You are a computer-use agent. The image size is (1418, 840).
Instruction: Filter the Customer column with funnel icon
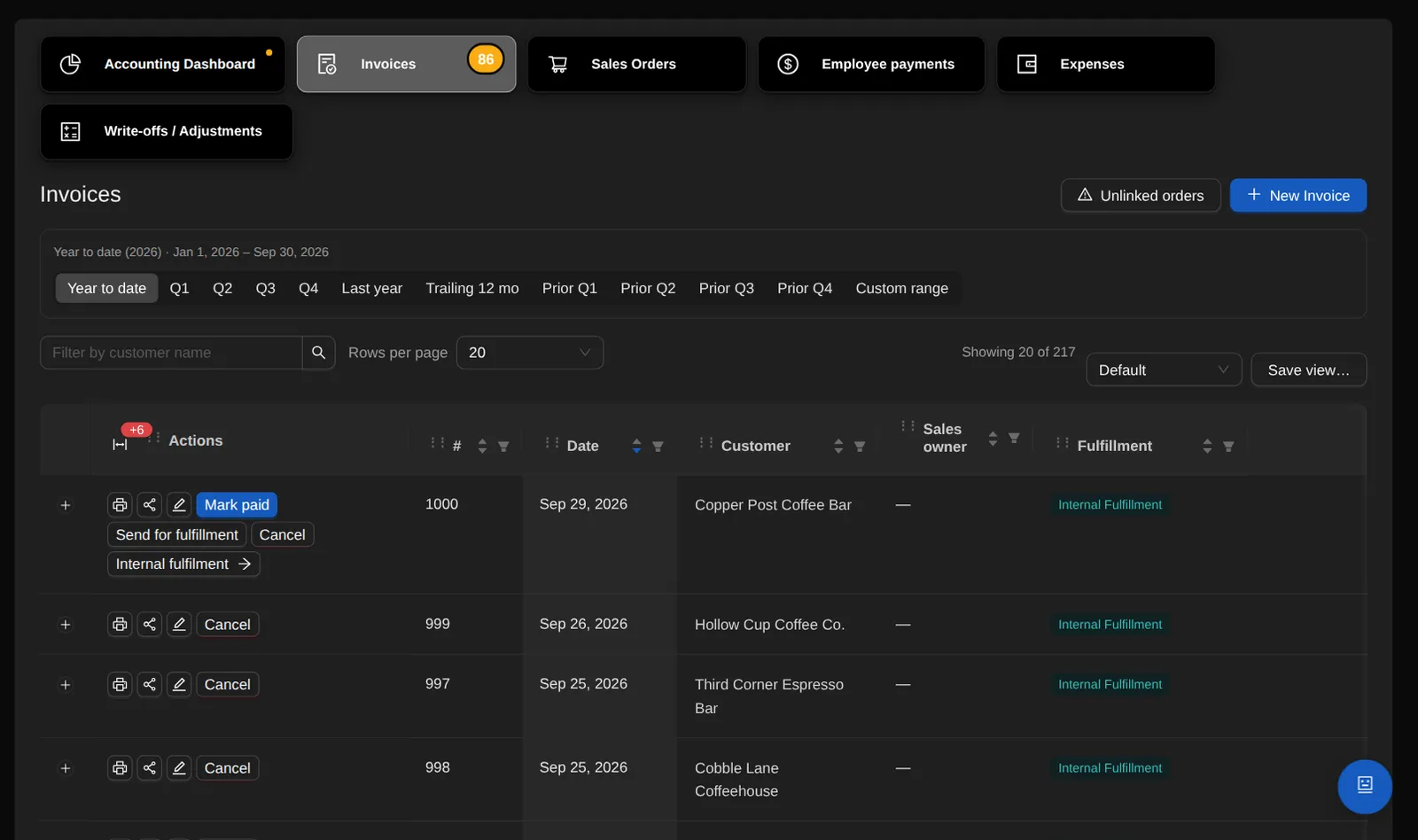[860, 447]
